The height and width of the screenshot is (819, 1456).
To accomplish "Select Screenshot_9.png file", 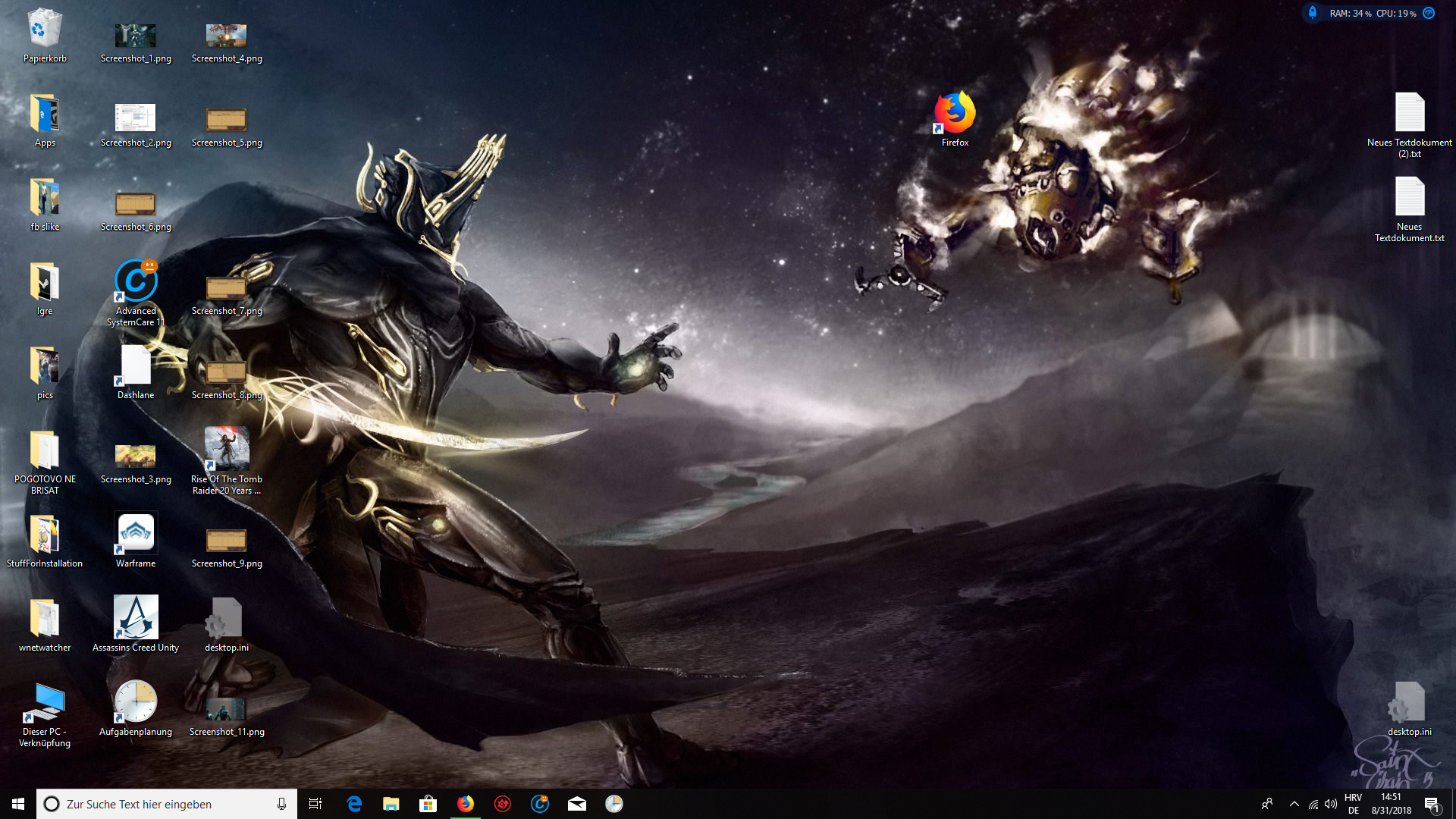I will coord(227,547).
